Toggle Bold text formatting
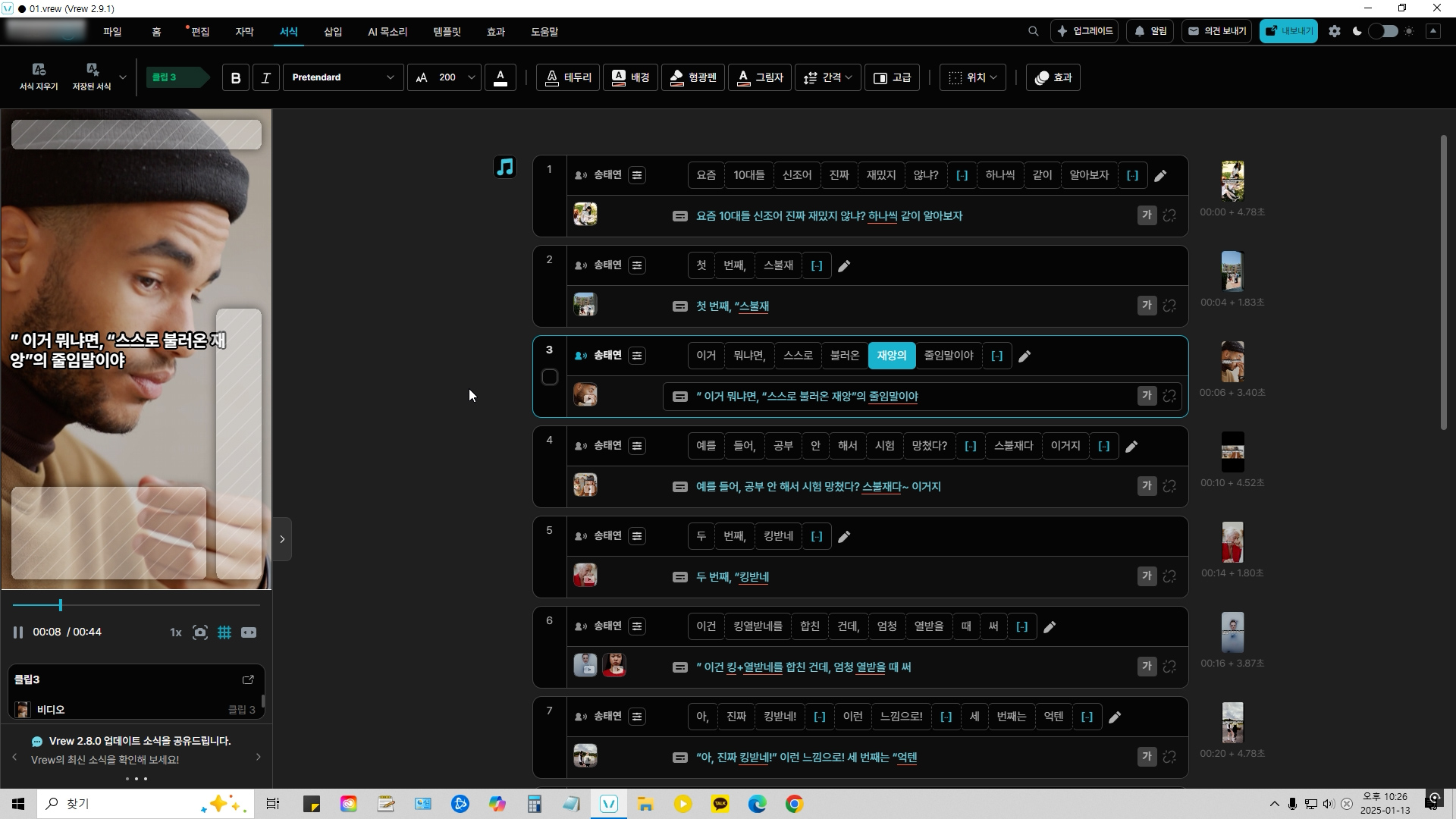This screenshot has width=1456, height=819. tap(236, 77)
